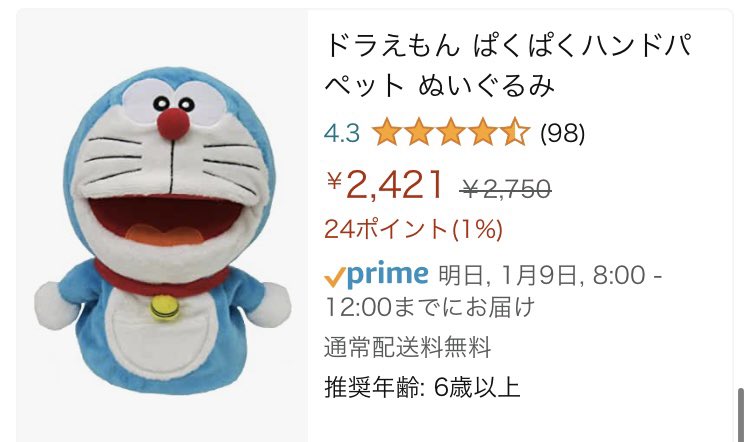Click the small red yen symbol before 2,421
750x442 pixels.
[334, 181]
